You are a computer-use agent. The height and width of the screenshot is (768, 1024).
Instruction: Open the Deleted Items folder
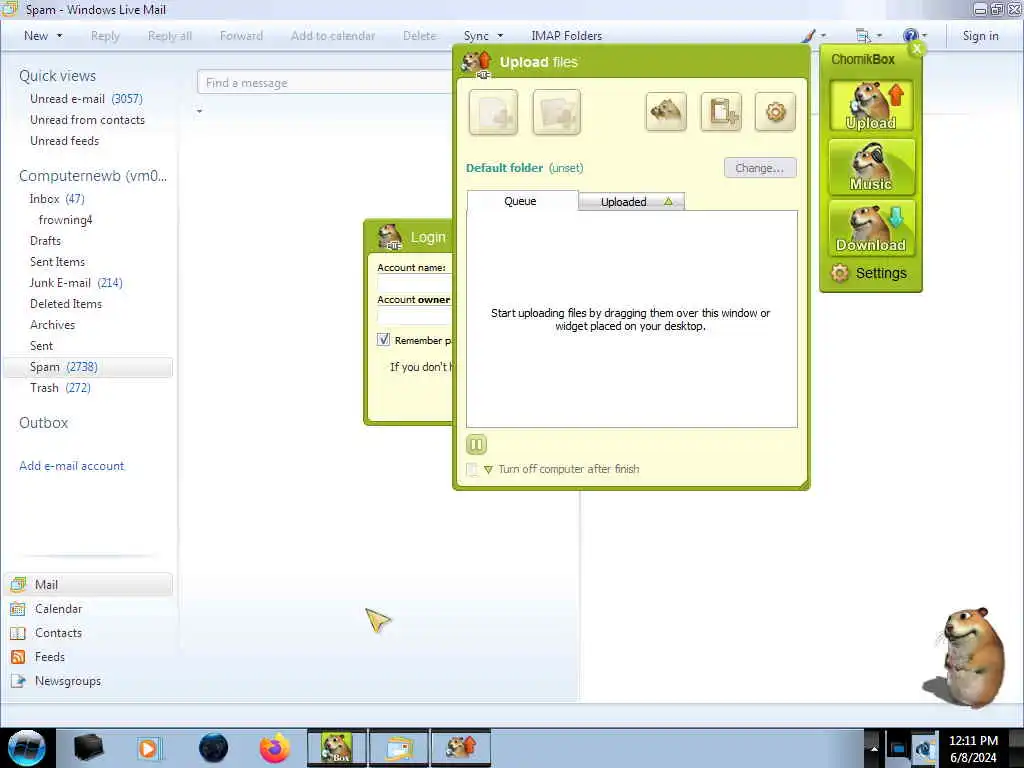click(66, 304)
